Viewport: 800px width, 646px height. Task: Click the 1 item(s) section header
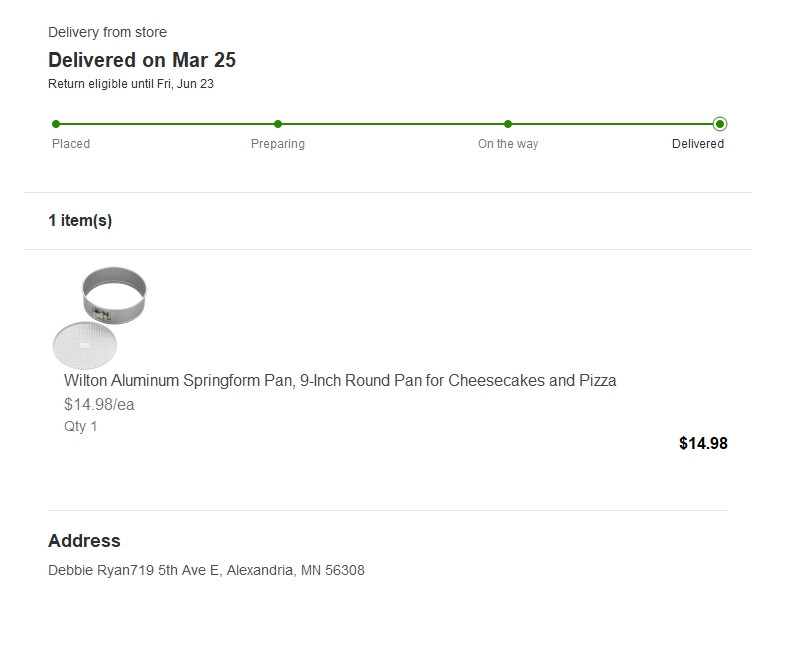tap(80, 221)
